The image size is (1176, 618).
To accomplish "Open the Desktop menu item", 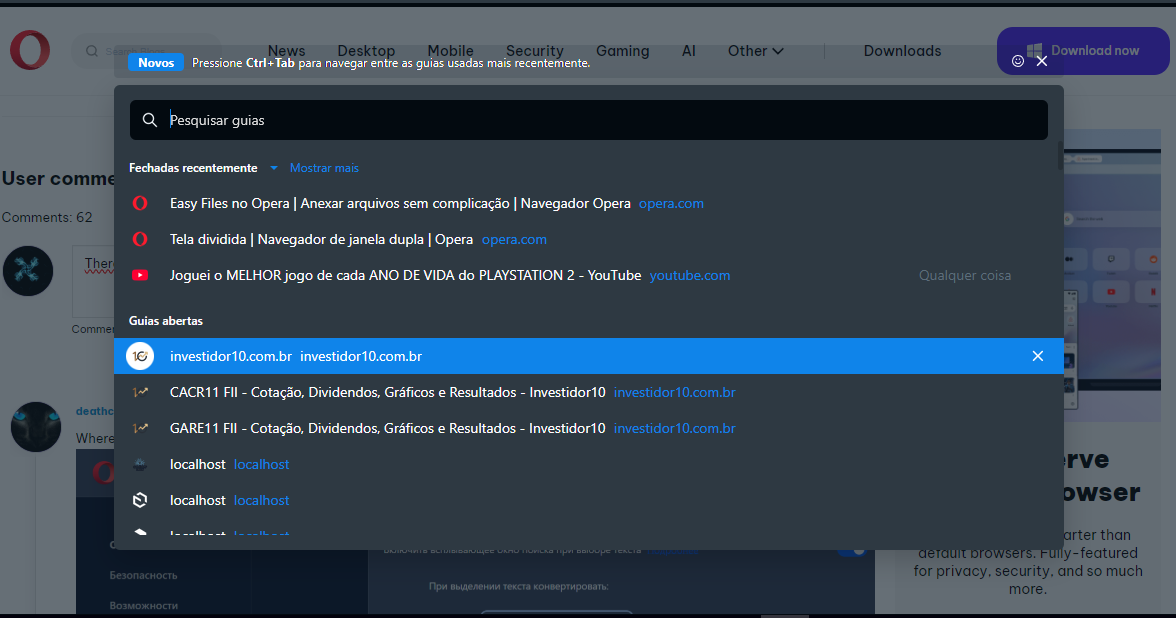I will pos(366,51).
